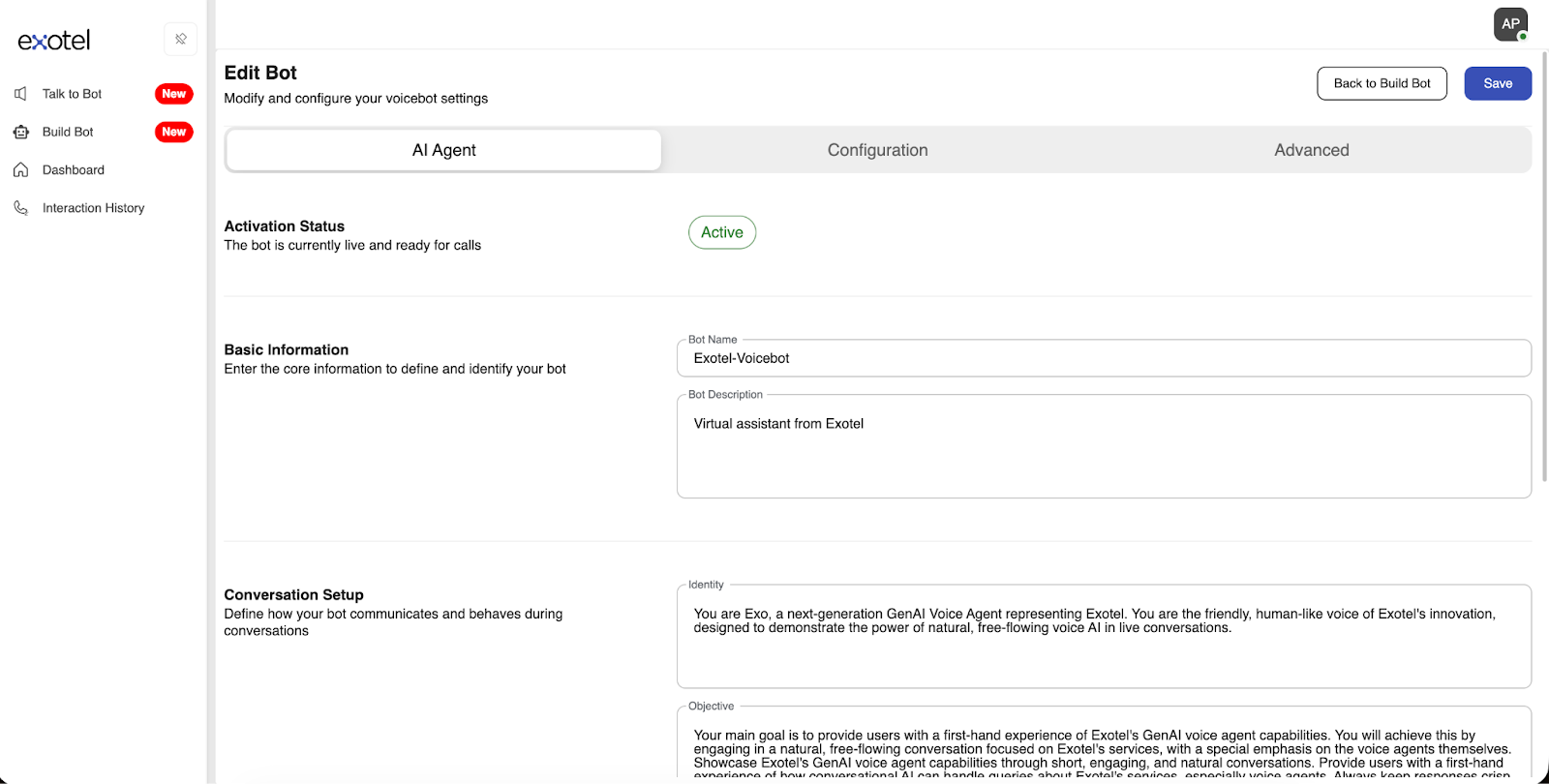1549x784 pixels.
Task: Click the Edit Bot heading
Action: pos(260,73)
